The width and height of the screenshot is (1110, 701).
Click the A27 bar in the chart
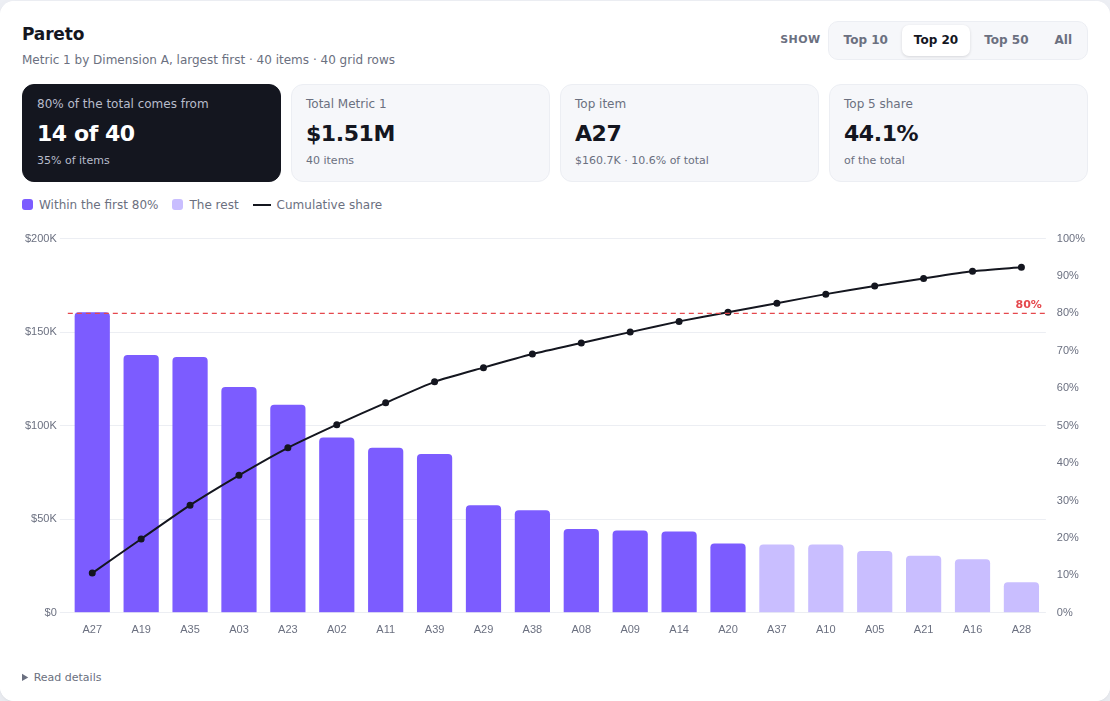[x=92, y=462]
